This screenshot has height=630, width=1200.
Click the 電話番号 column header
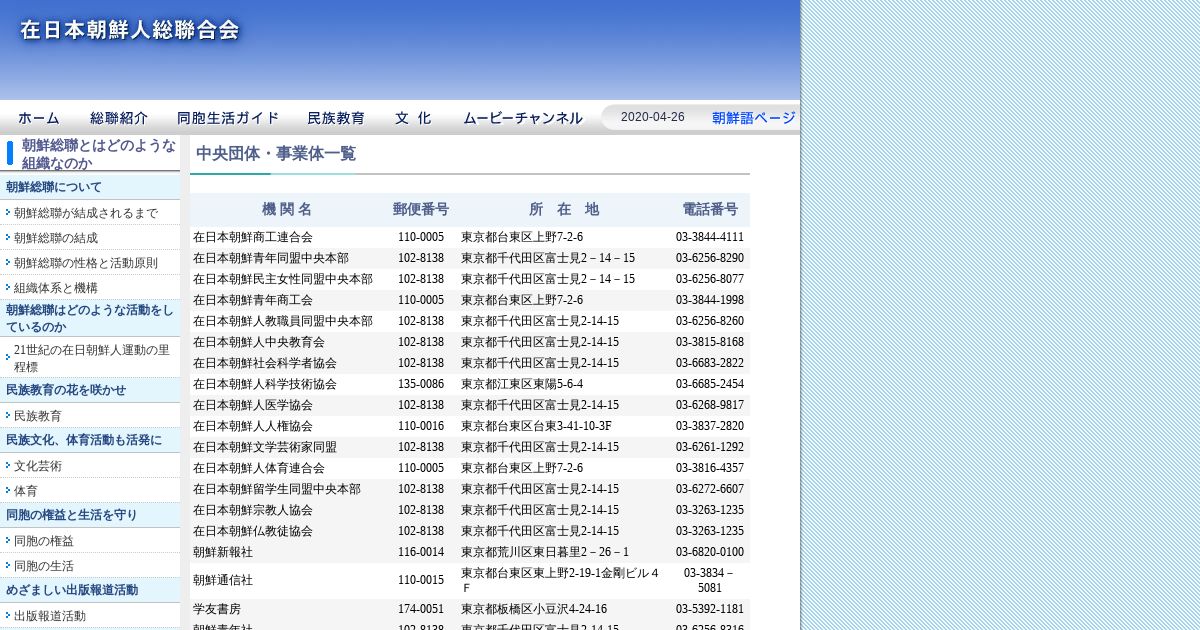tap(710, 209)
